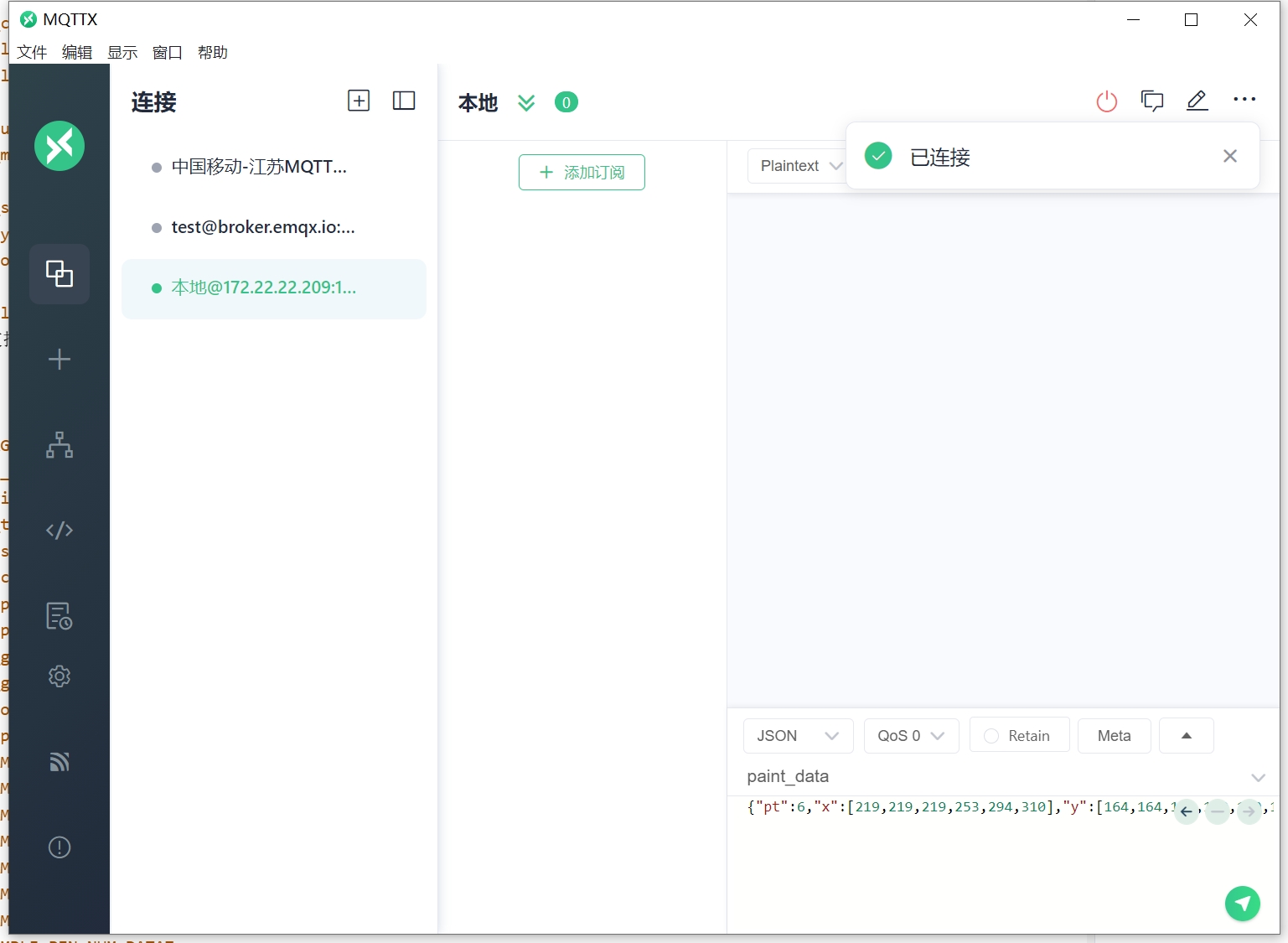1288x943 pixels.
Task: Expand the topic history chevron
Action: (1258, 778)
